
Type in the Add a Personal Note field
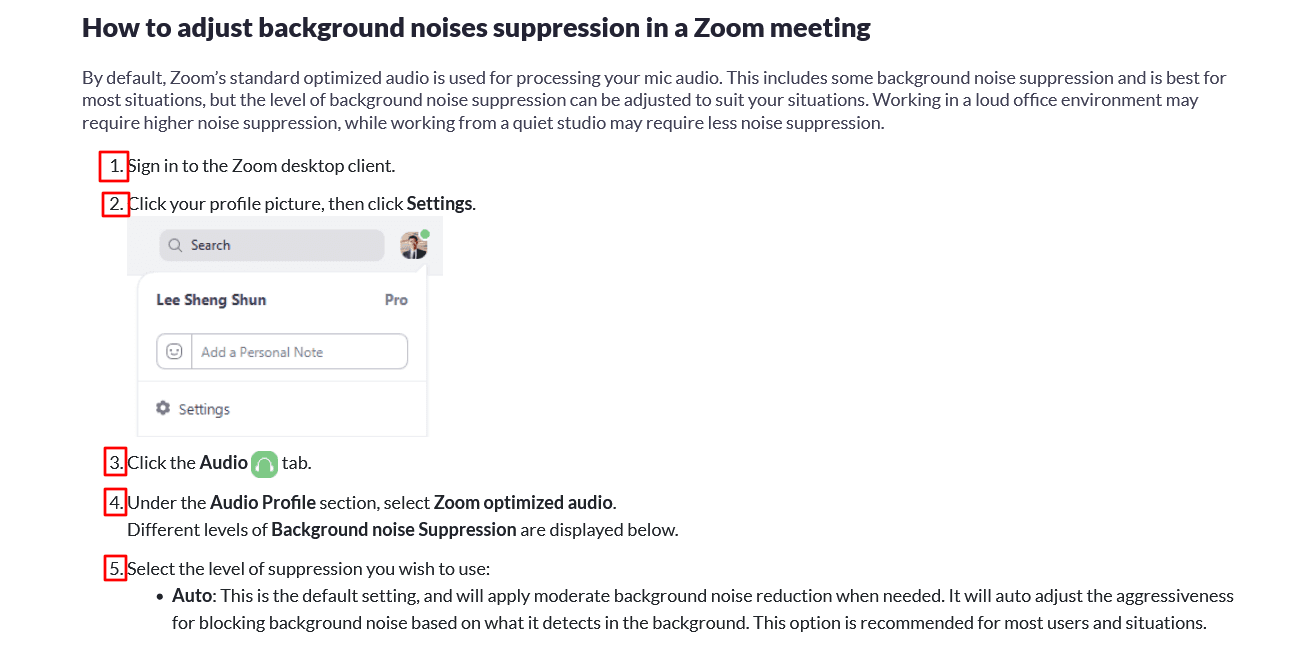pyautogui.click(x=300, y=352)
